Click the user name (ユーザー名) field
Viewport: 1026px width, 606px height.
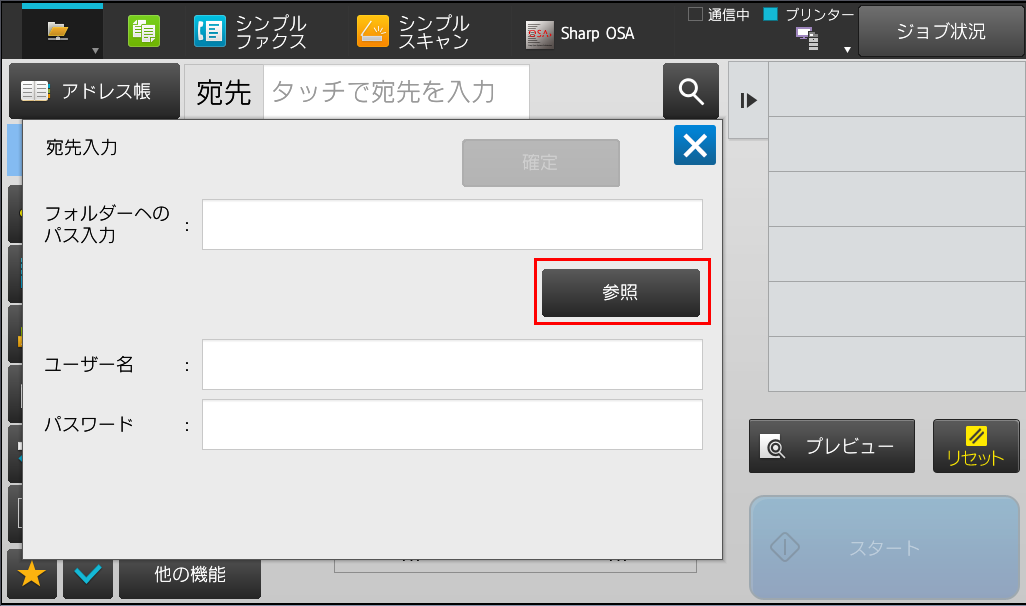pyautogui.click(x=452, y=365)
